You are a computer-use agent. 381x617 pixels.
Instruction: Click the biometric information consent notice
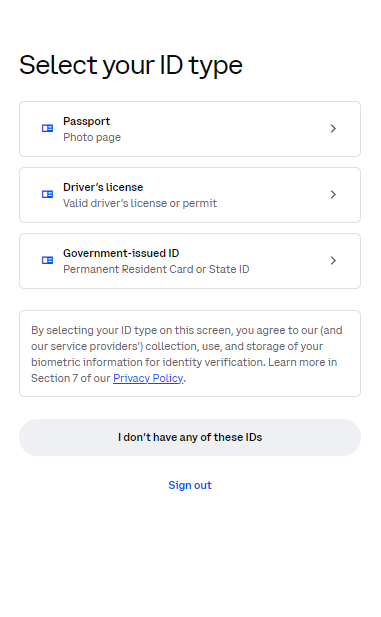190,354
